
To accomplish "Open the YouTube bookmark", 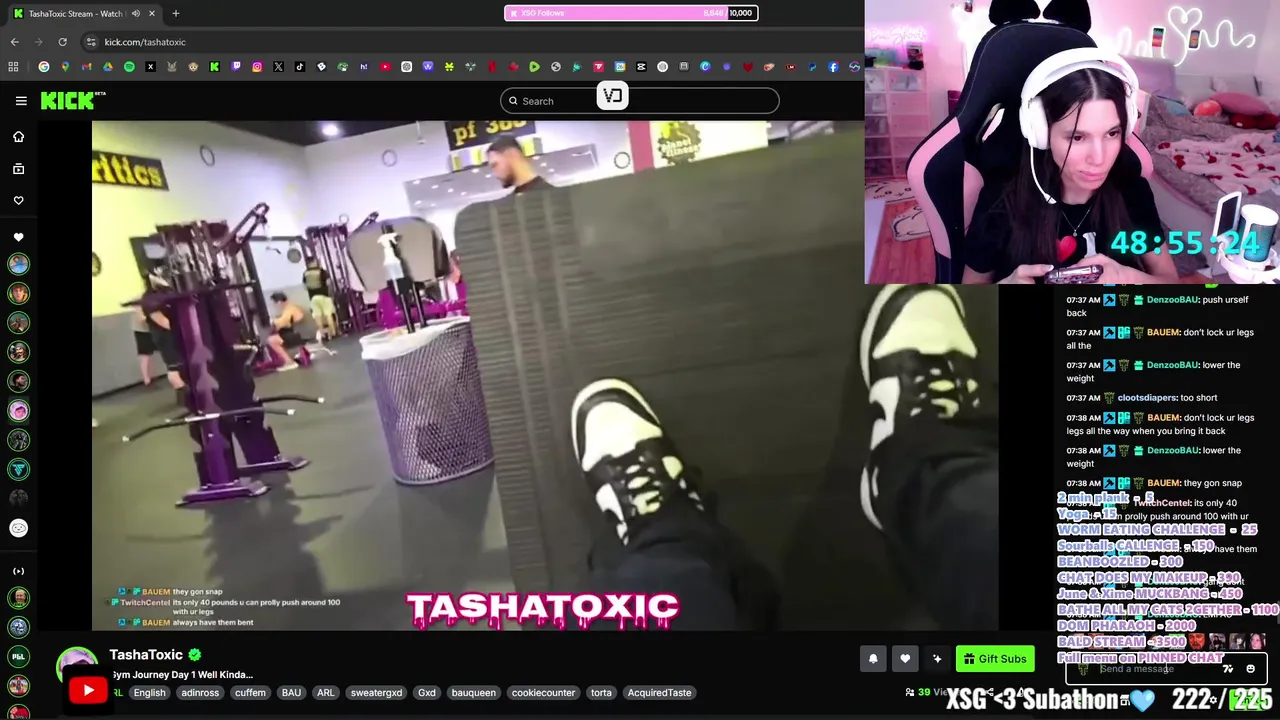I will point(385,67).
